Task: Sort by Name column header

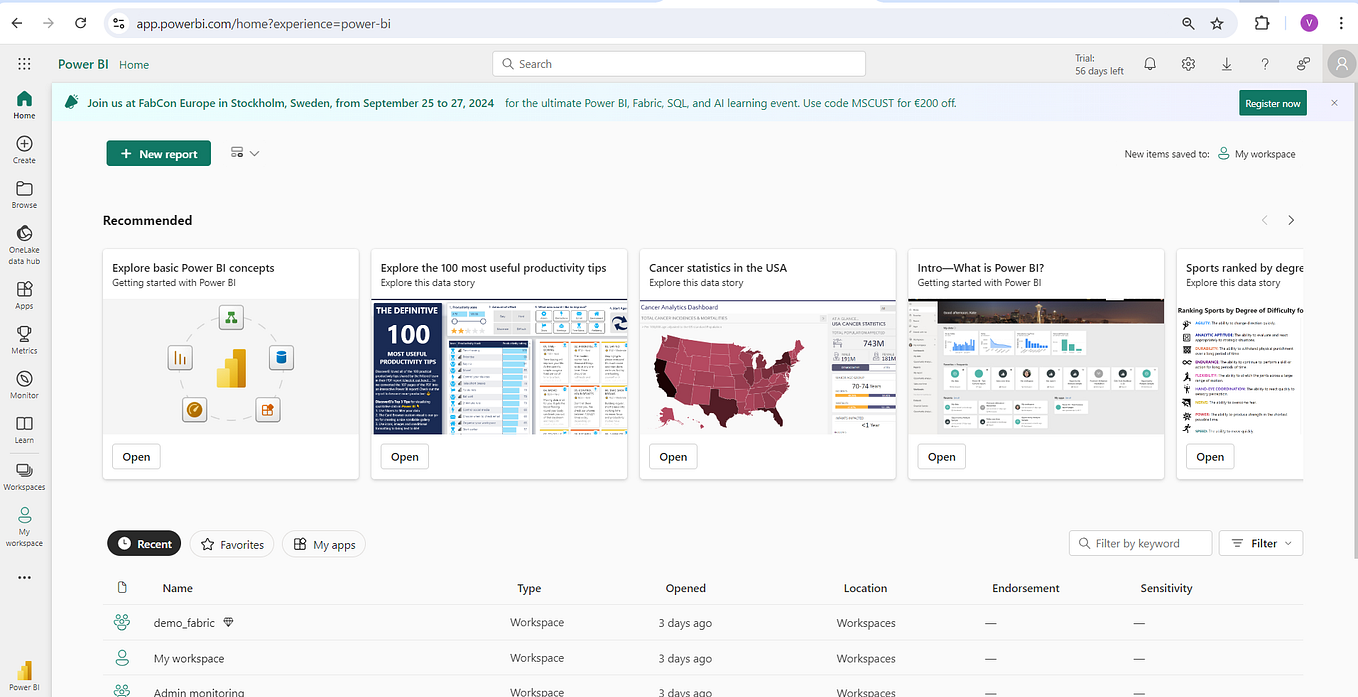Action: click(178, 588)
